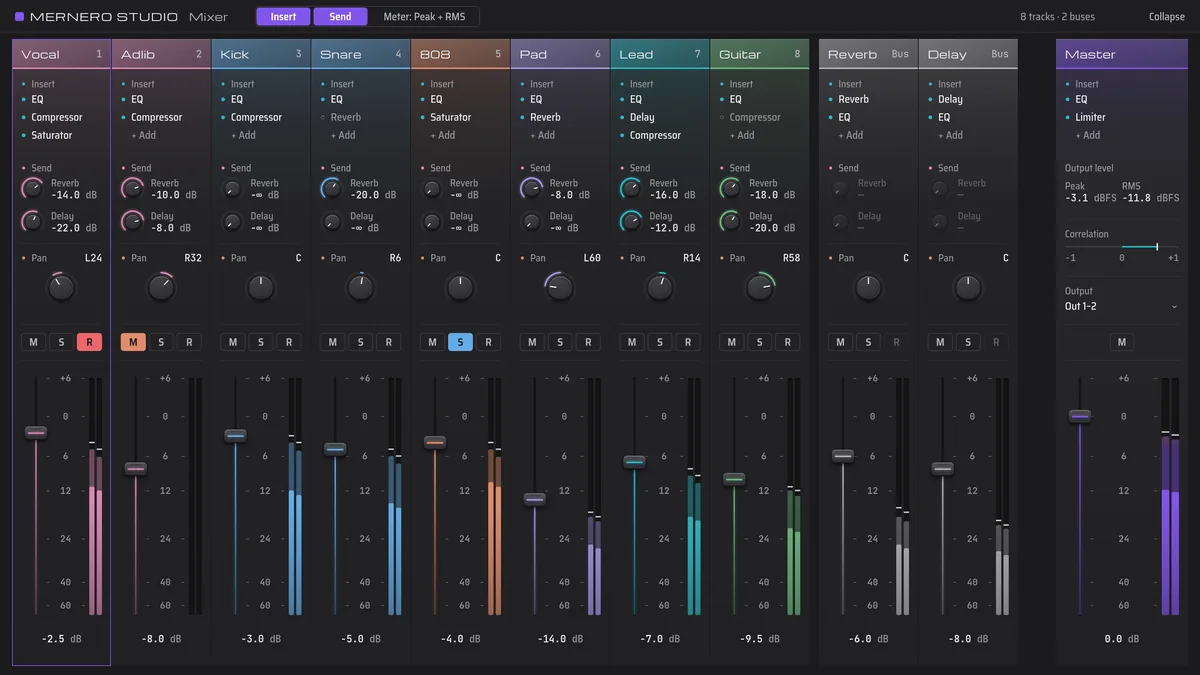1200x675 pixels.
Task: Click the Adlib Delay send knob
Action: pyautogui.click(x=132, y=221)
